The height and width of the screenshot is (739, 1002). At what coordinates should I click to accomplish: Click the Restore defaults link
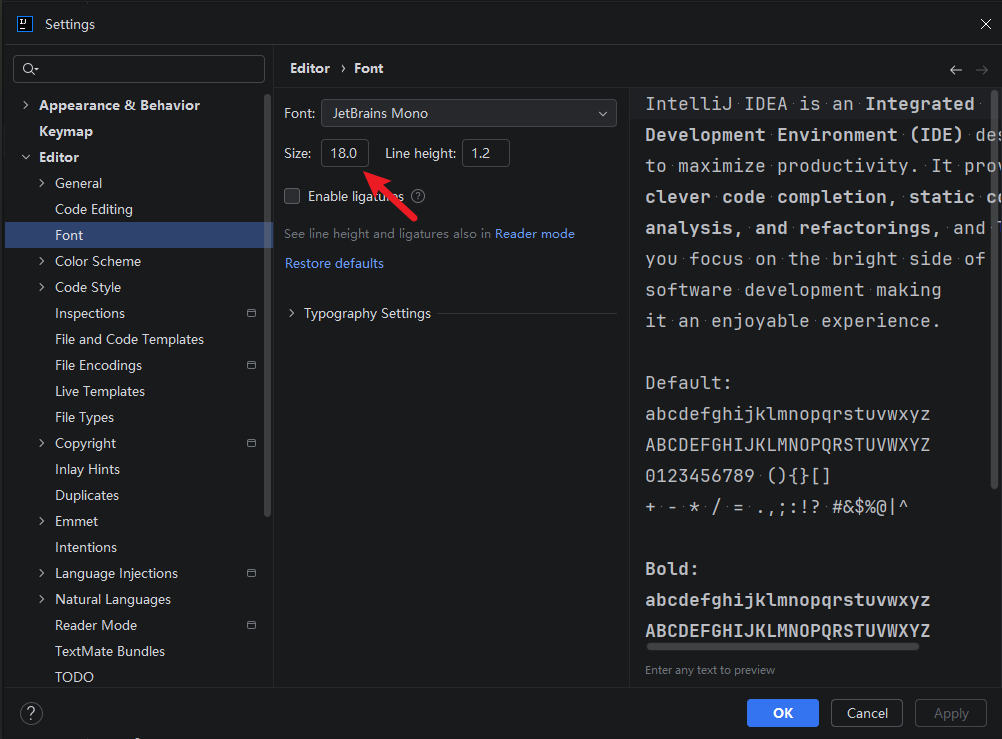click(334, 263)
